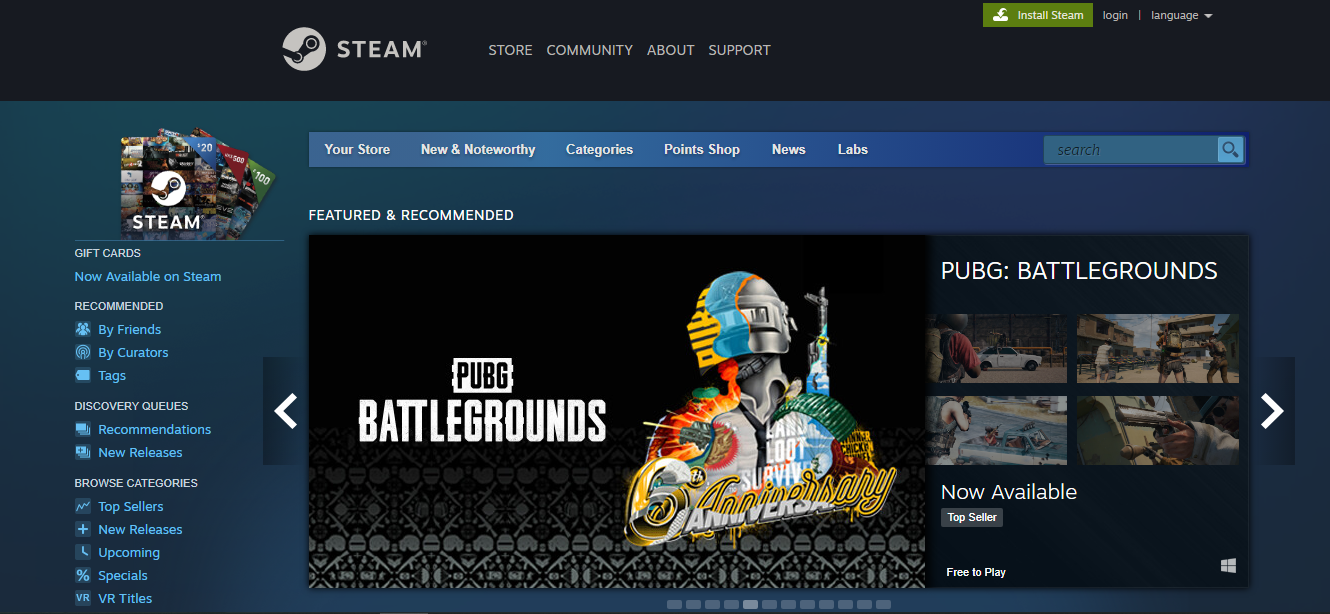1330x614 pixels.
Task: Jump to the first carousel page dot
Action: pos(674,604)
